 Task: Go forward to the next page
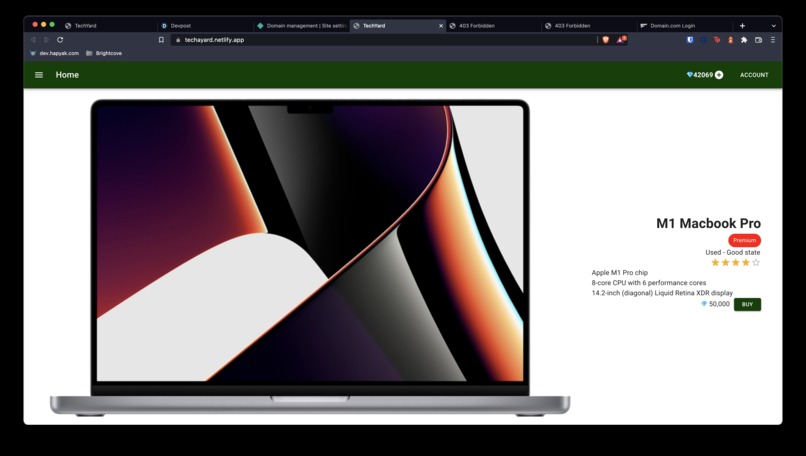(46, 40)
